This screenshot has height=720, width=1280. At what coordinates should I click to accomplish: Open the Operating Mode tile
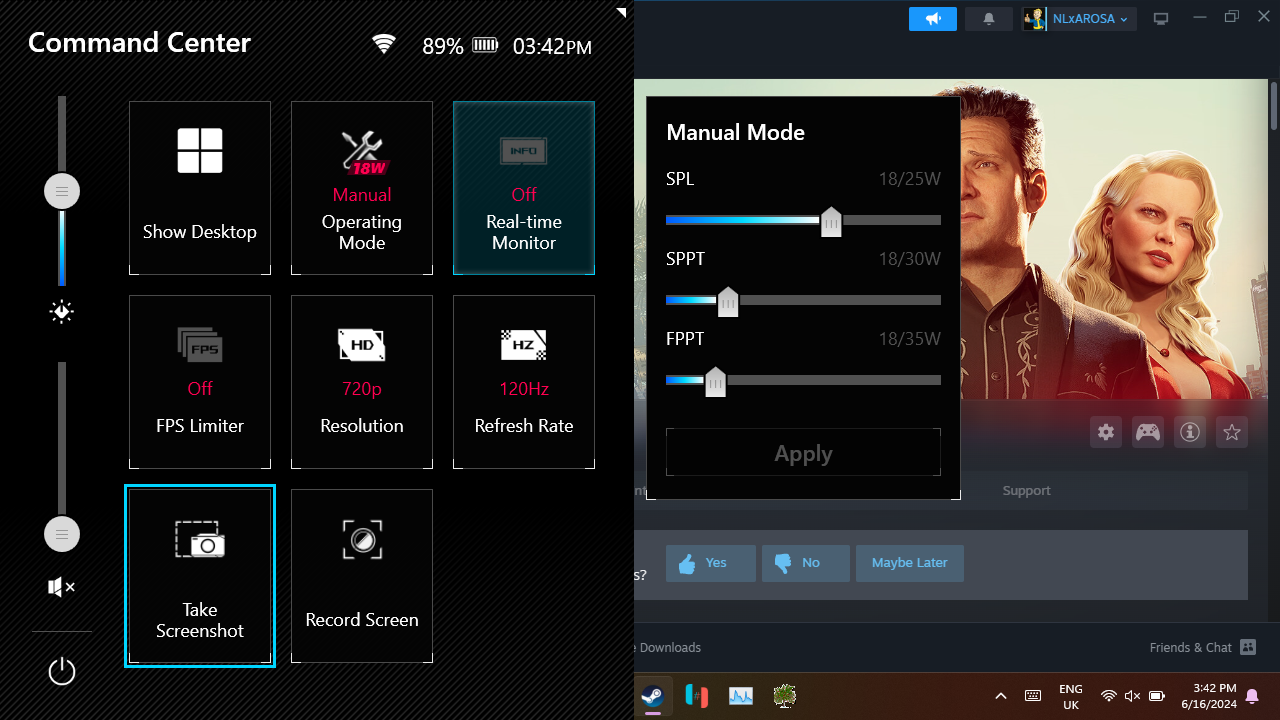362,188
